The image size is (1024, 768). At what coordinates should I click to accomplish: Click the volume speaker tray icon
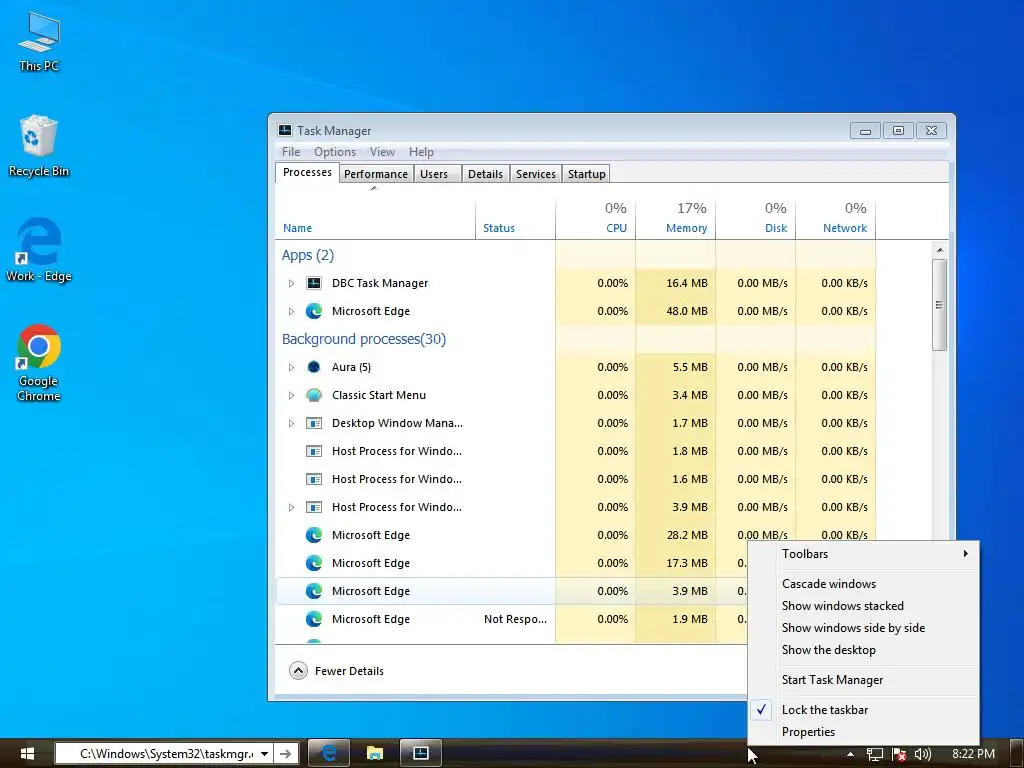(x=922, y=754)
